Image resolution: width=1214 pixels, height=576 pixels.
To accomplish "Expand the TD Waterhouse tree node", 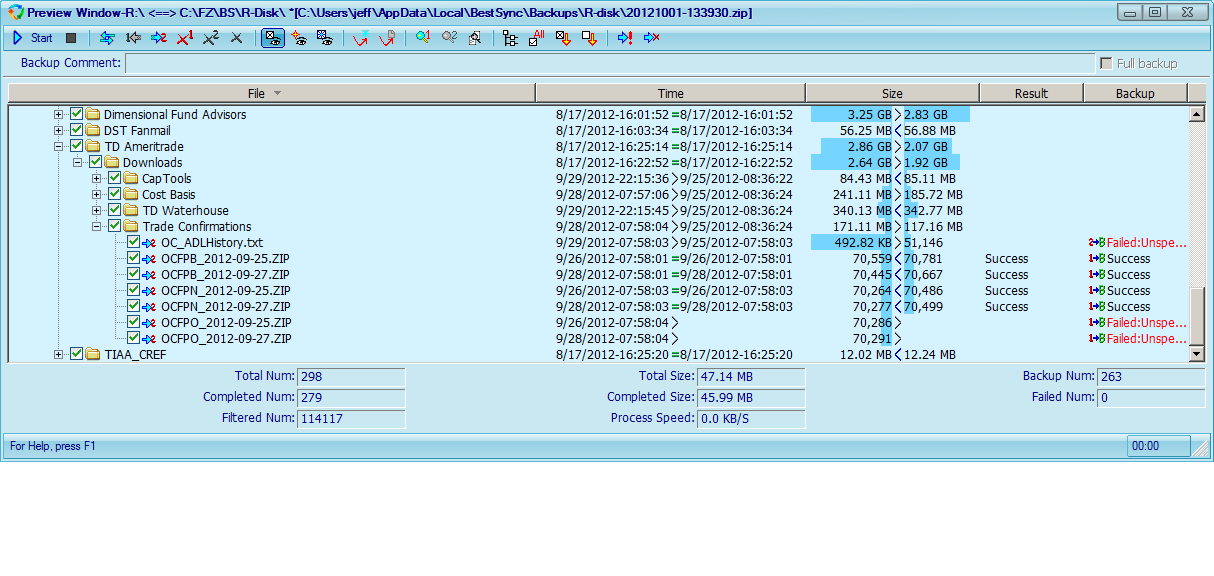I will point(97,211).
